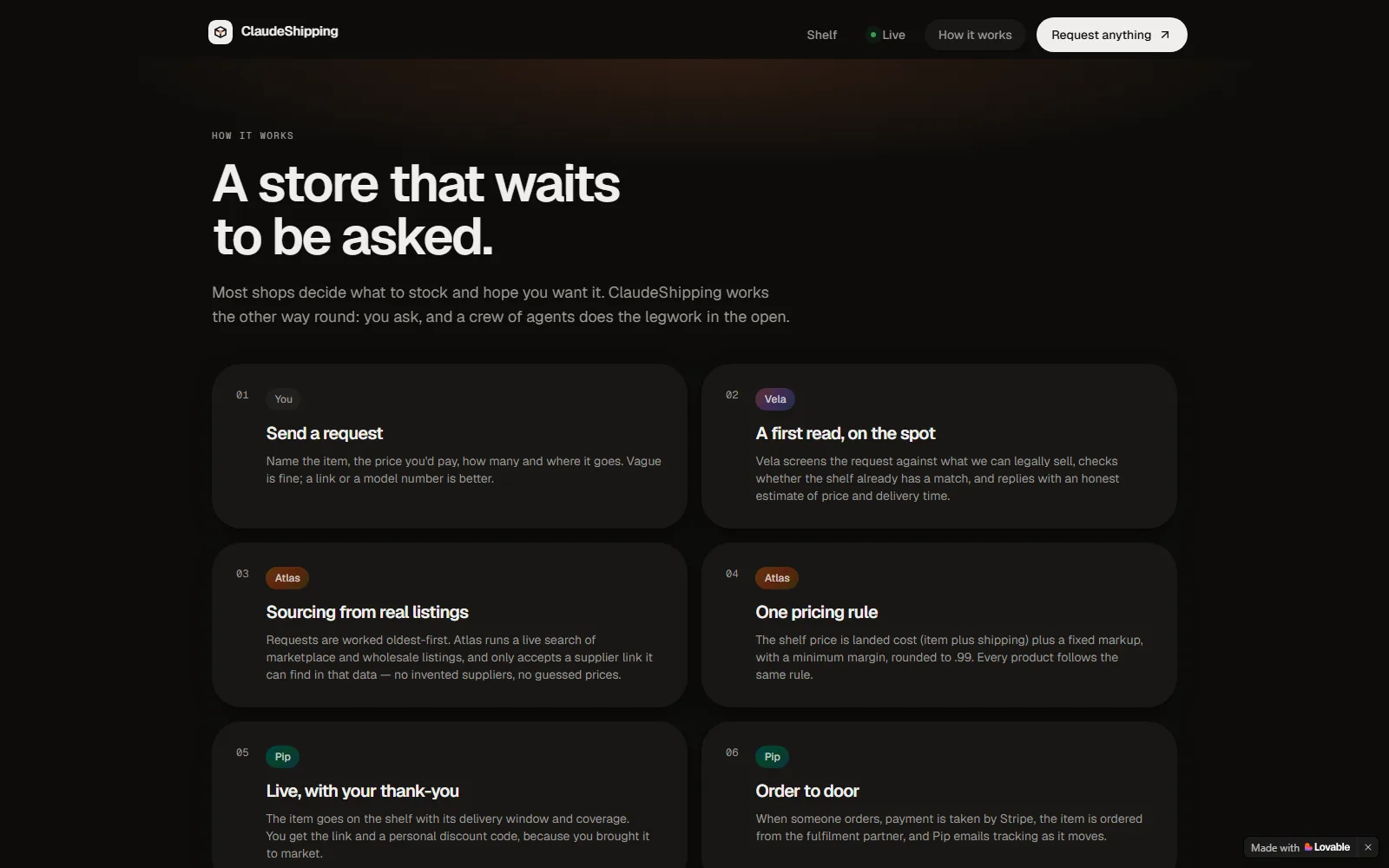Click step number 06

732,753
